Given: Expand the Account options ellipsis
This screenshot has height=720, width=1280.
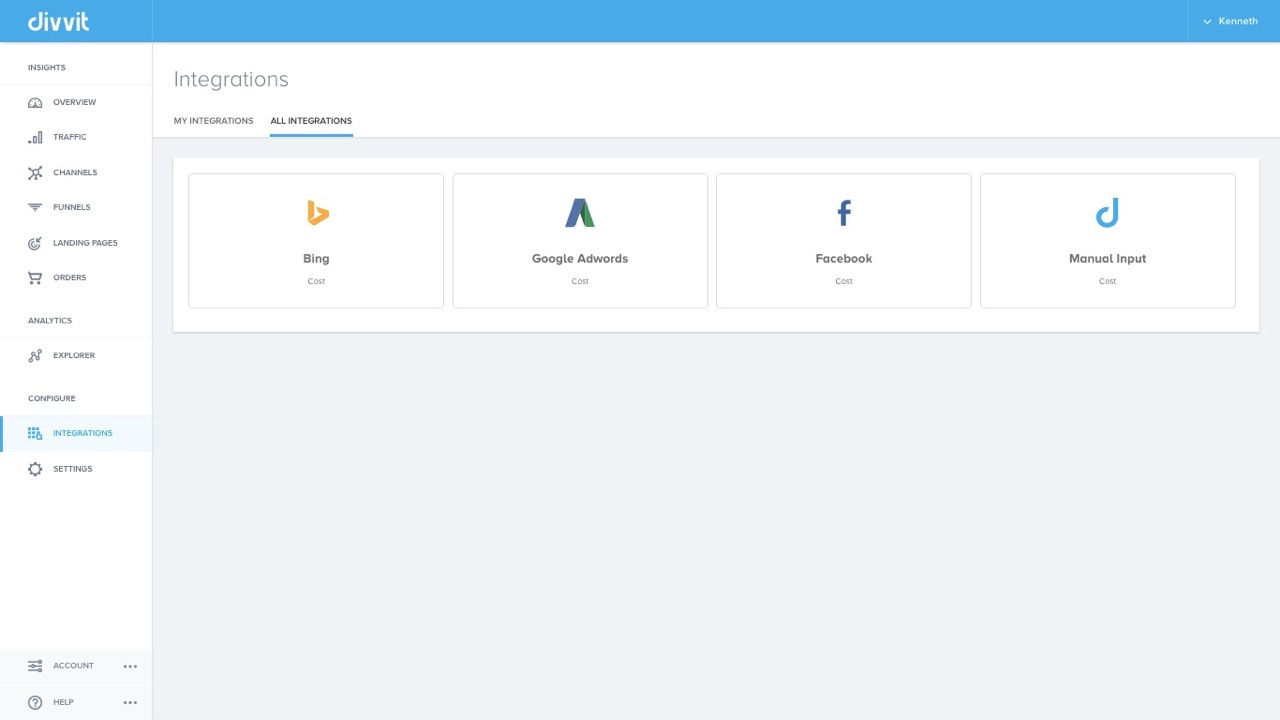Looking at the screenshot, I should coord(130,666).
